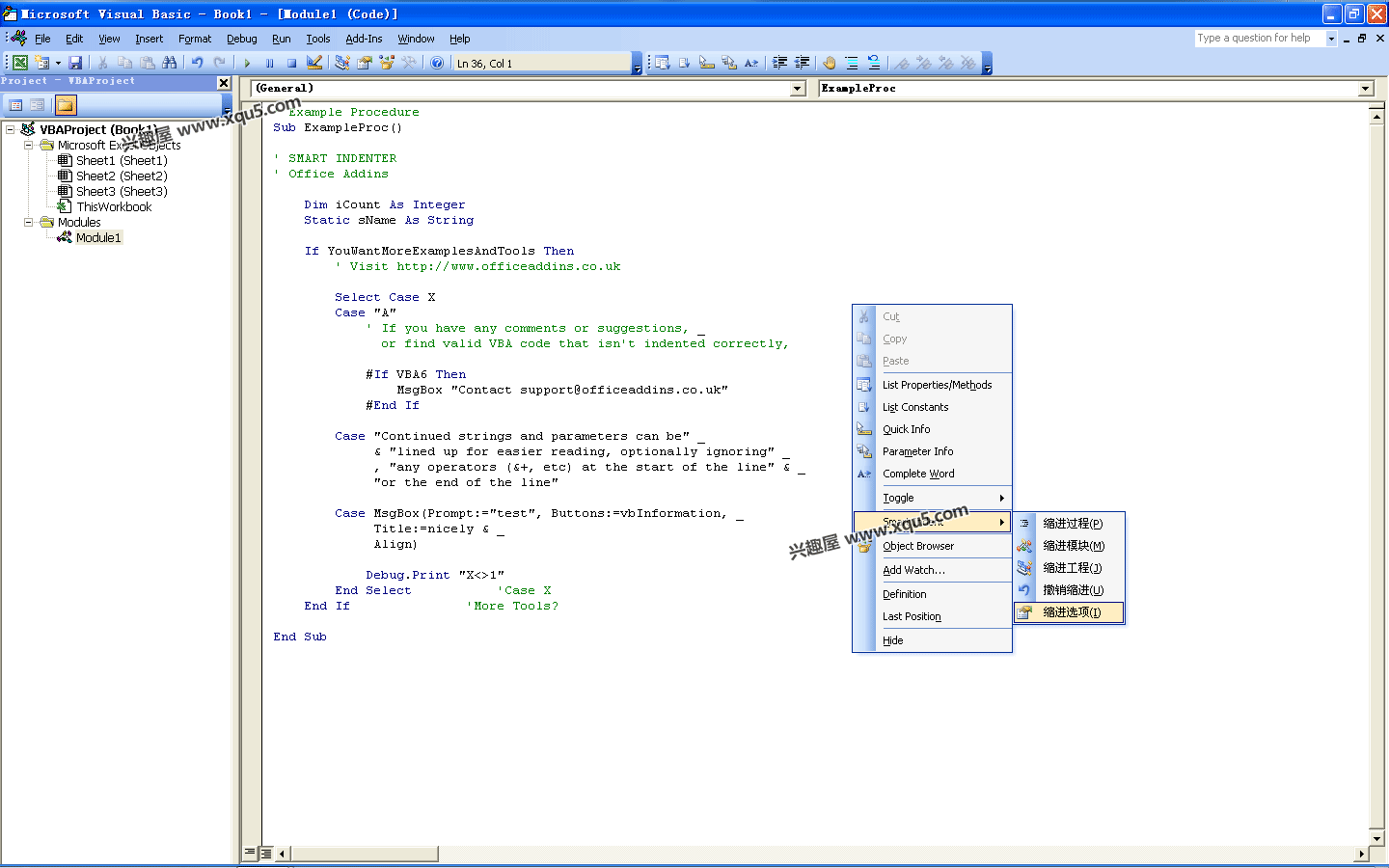Click vertical scrollbar down arrow
Image resolution: width=1389 pixels, height=868 pixels.
coord(1377,838)
